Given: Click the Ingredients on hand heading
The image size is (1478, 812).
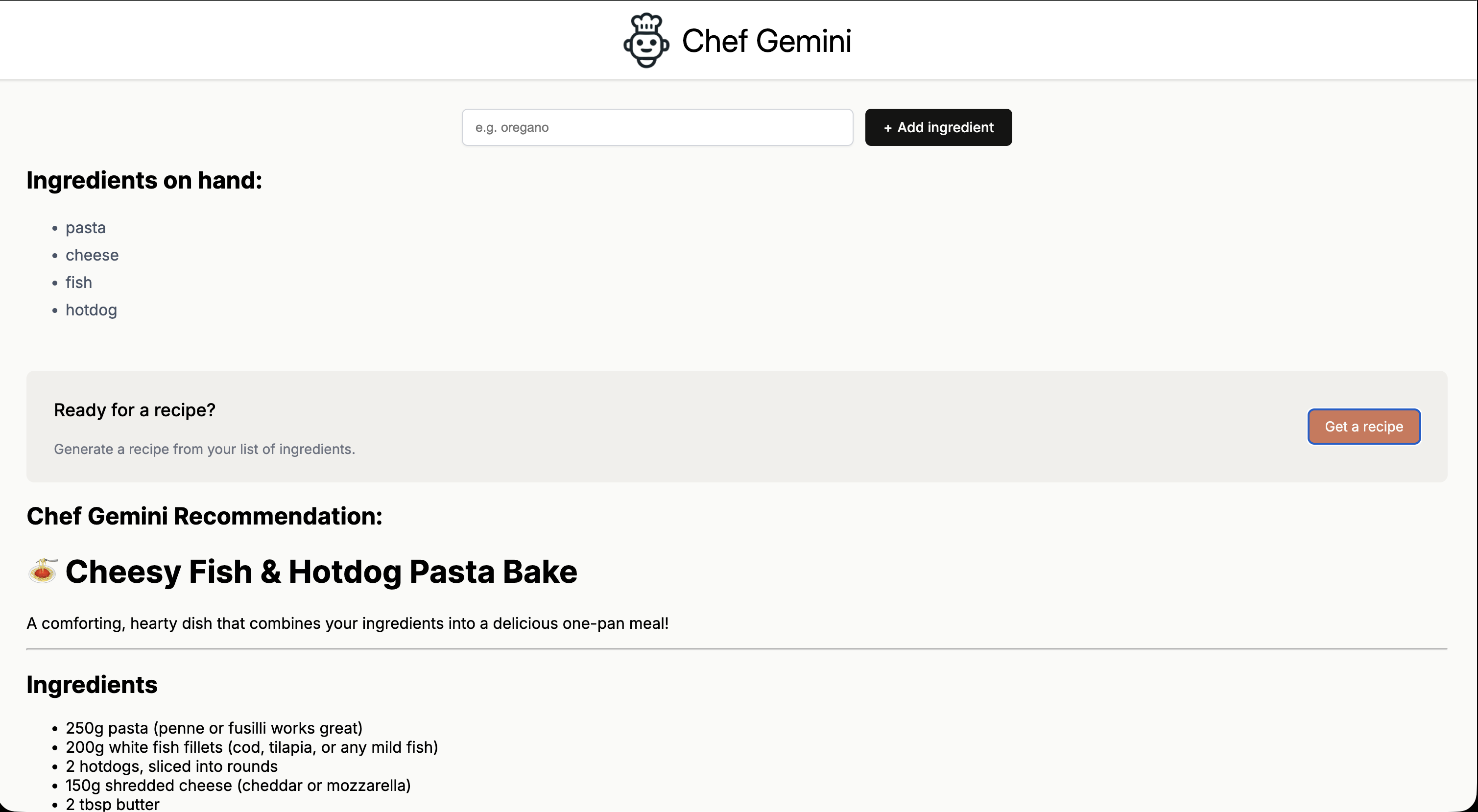Looking at the screenshot, I should click(x=144, y=180).
